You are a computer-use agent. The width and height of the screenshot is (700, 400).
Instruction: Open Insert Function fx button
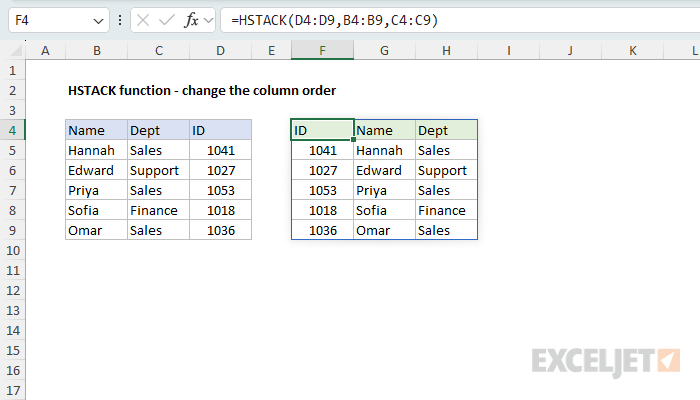pyautogui.click(x=191, y=20)
